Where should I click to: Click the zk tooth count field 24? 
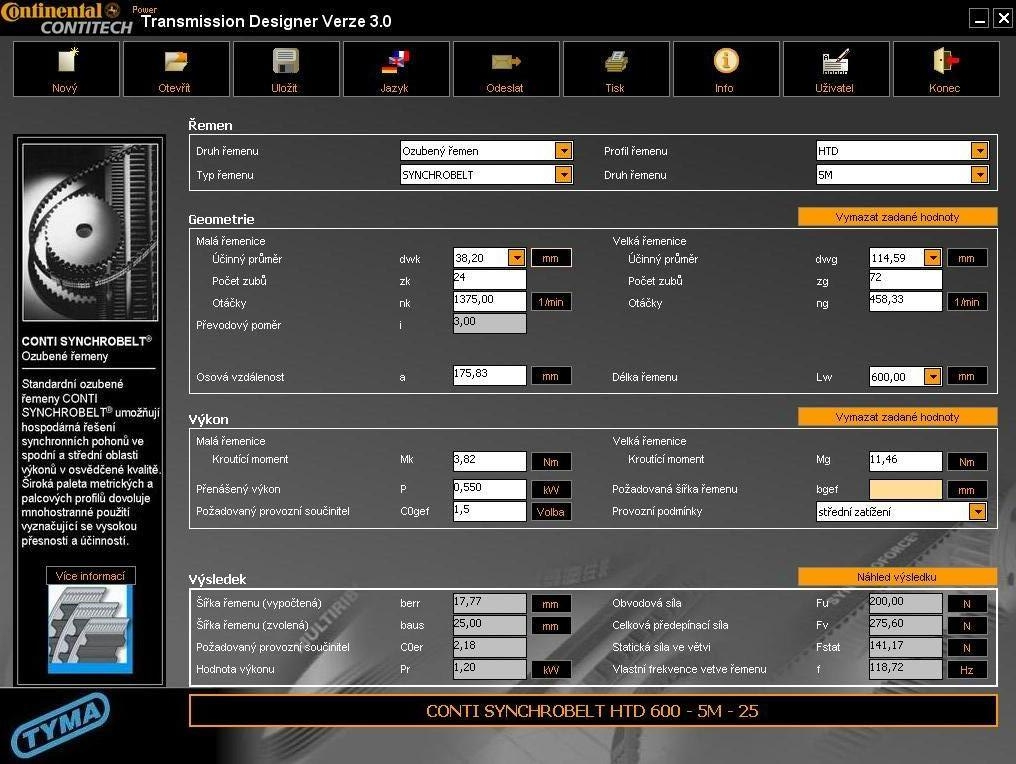(x=490, y=280)
